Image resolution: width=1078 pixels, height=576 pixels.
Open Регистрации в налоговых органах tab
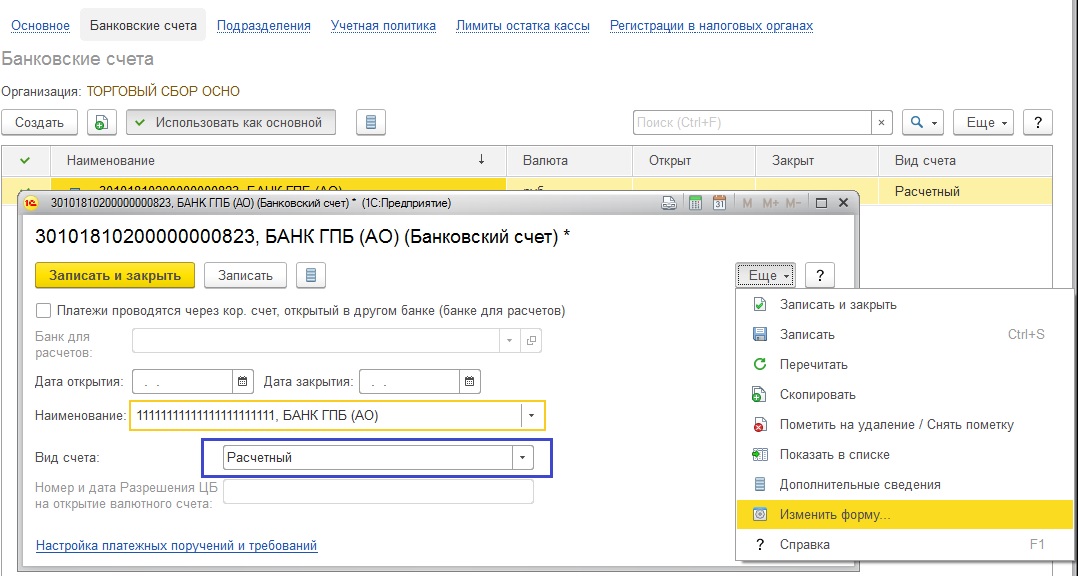click(712, 25)
